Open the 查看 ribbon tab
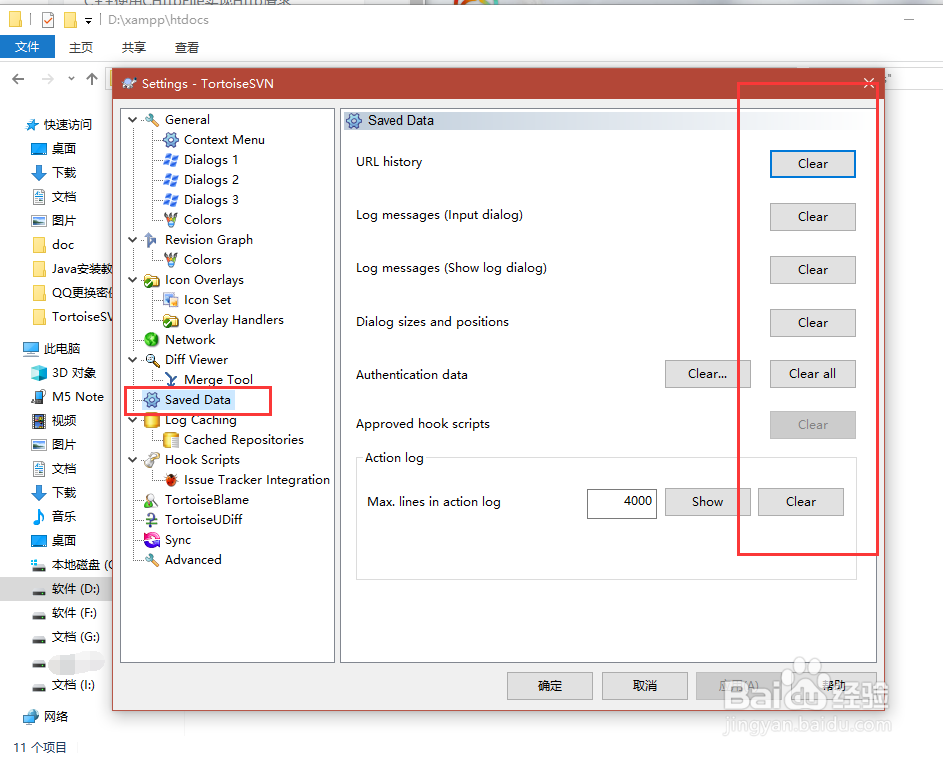Screen dimensions: 943x758 pos(186,48)
